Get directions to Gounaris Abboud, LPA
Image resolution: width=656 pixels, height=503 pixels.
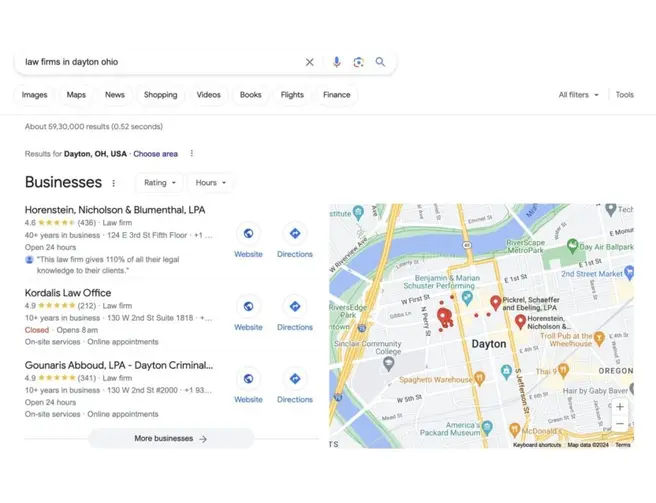(295, 386)
